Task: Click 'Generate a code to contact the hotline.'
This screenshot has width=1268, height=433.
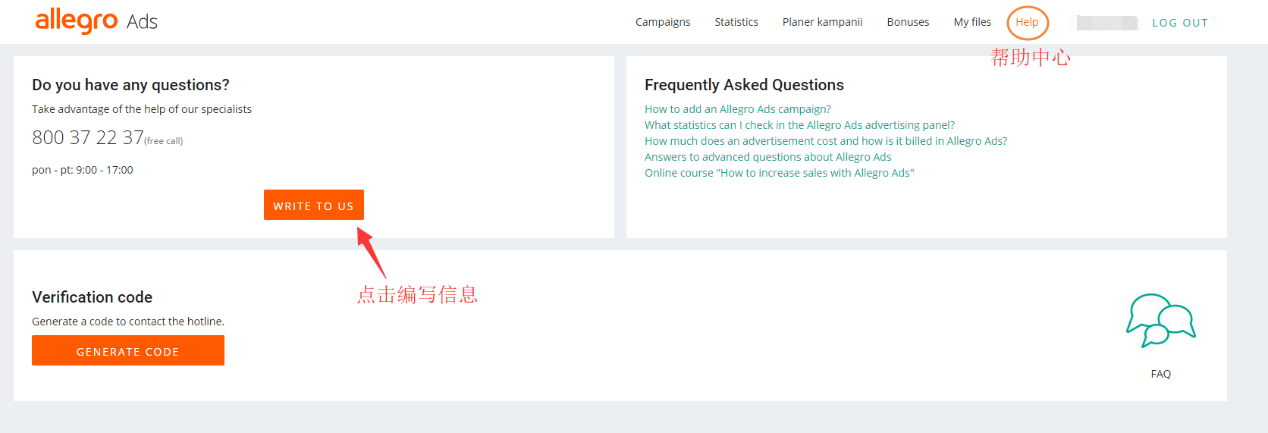Action: (x=128, y=322)
